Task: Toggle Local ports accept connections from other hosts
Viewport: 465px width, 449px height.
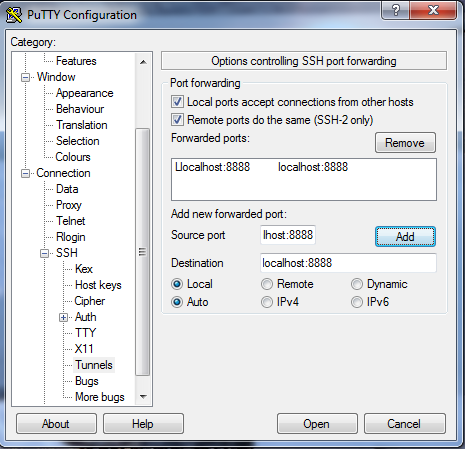Action: point(177,102)
